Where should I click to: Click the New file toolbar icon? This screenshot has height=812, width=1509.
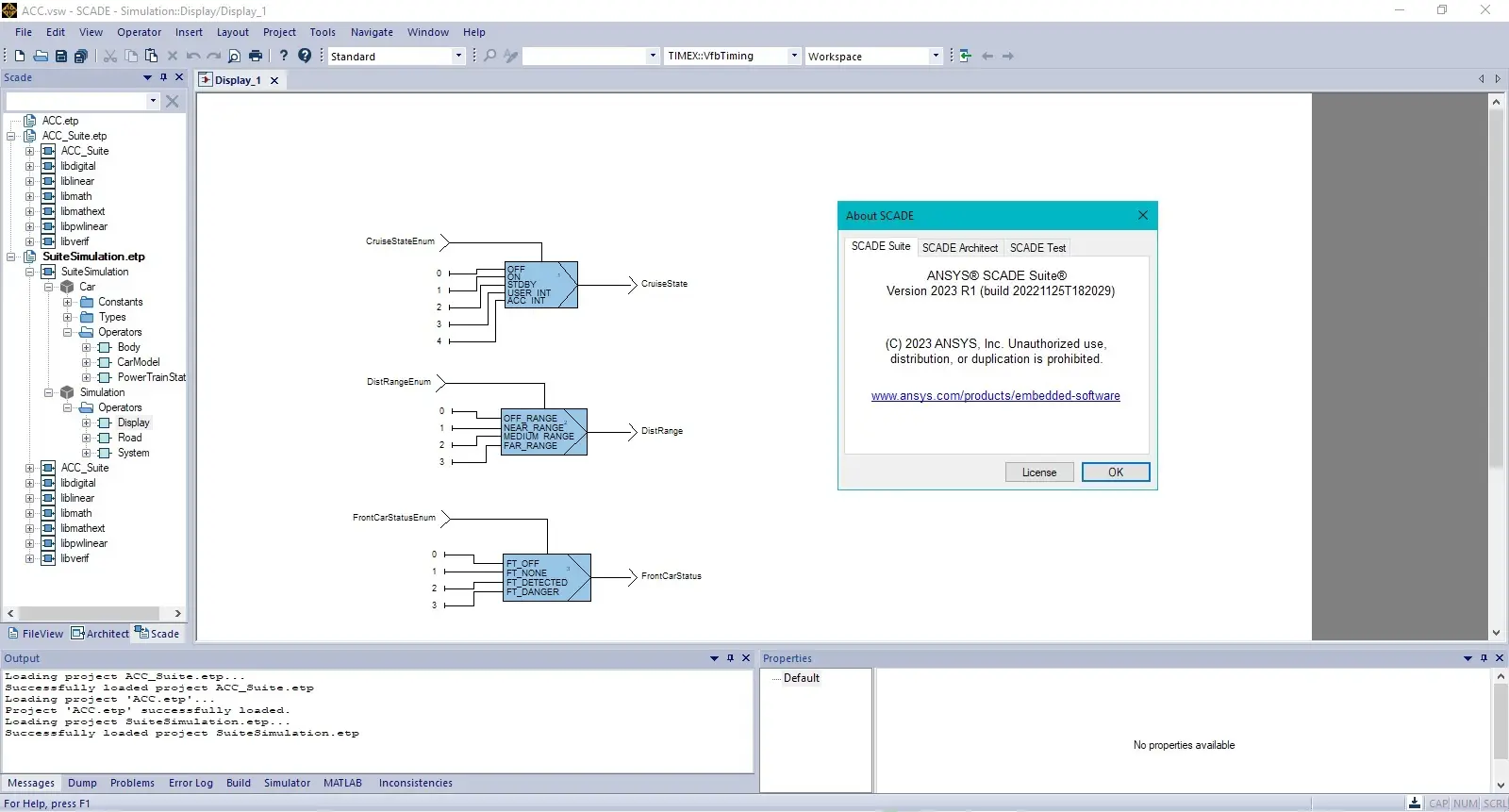[x=20, y=56]
